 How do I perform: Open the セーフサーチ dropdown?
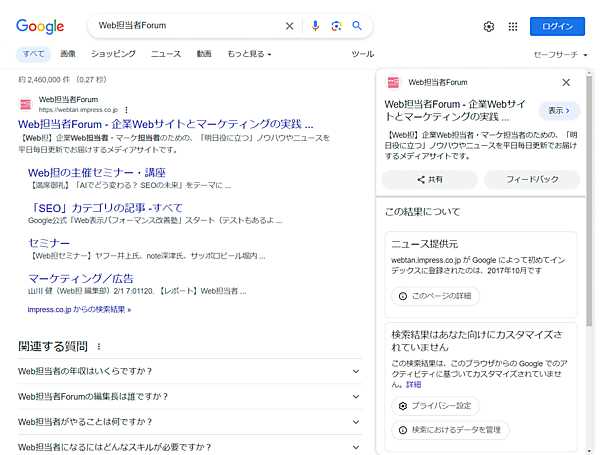[559, 53]
